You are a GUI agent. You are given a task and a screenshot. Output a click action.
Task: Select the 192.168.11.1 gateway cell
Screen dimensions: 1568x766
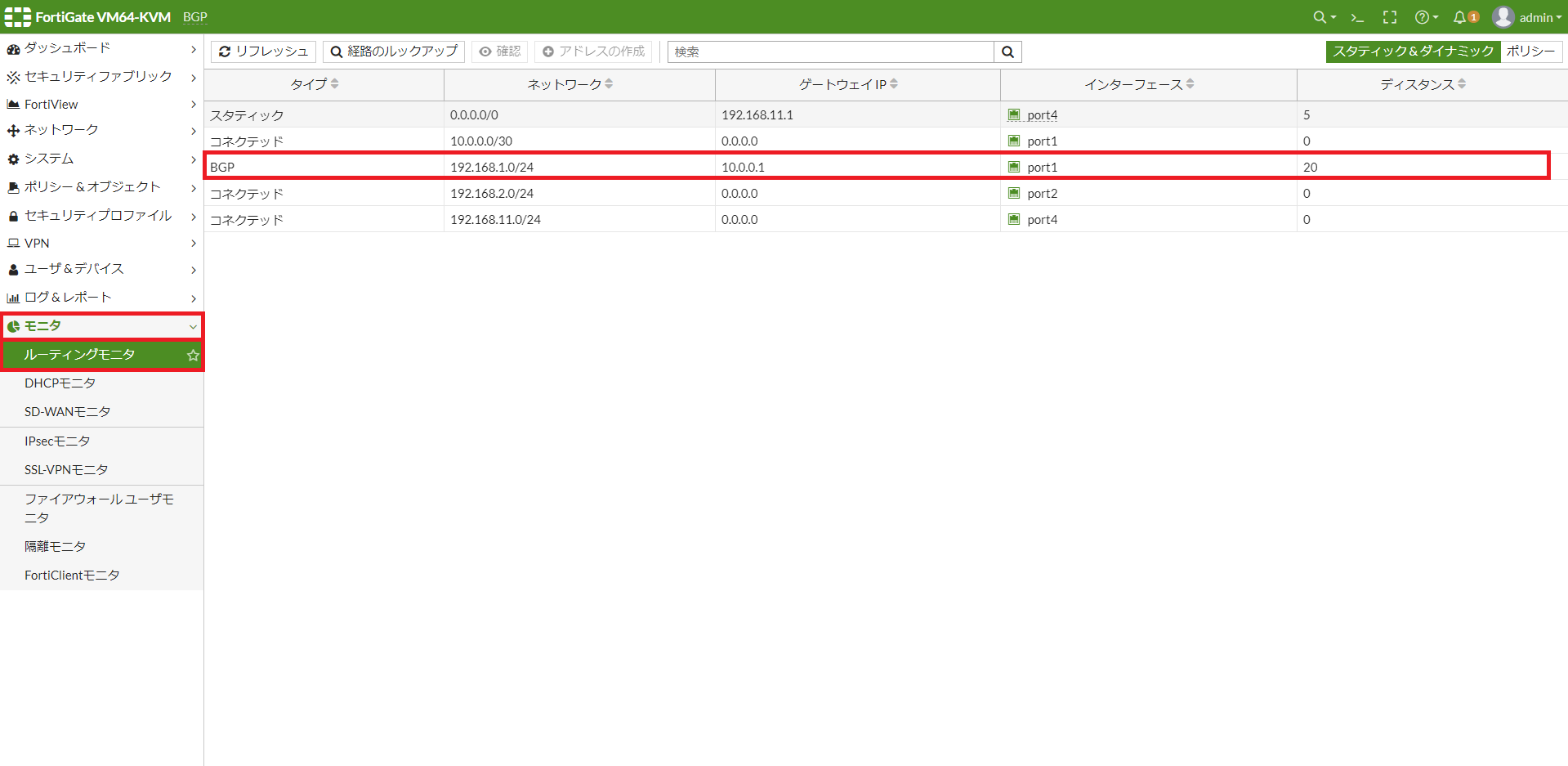point(858,115)
